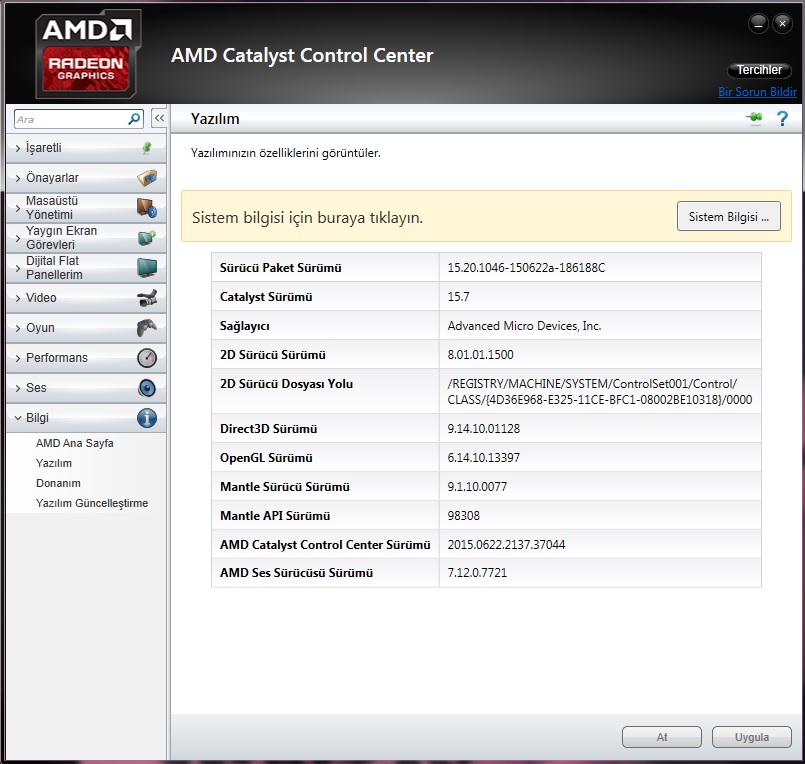Open Yazılım Güncelleştirme page
The width and height of the screenshot is (805, 764).
(x=92, y=503)
